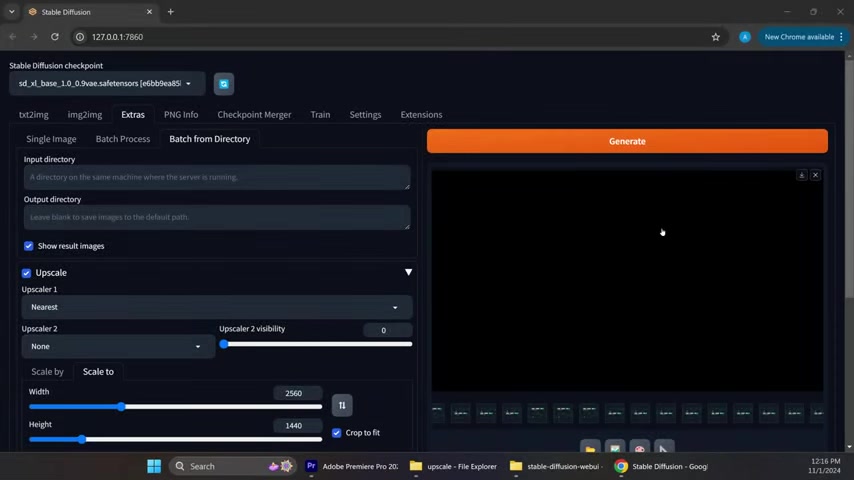Select the Scale by tab

47,372
